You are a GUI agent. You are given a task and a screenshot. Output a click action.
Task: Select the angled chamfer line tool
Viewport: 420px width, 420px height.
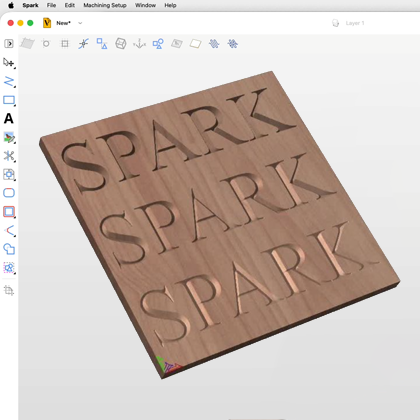click(x=10, y=230)
